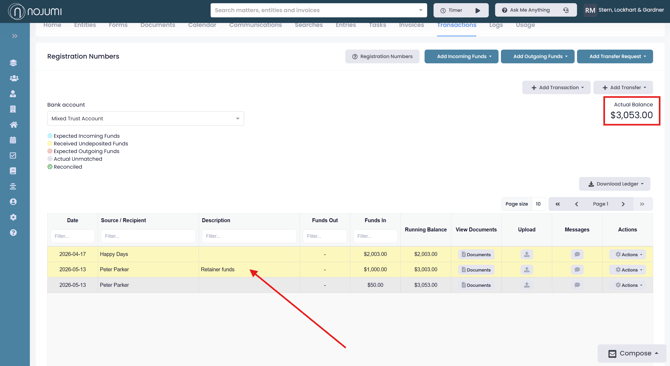Start the timer play button
The height and width of the screenshot is (366, 670).
(478, 10)
